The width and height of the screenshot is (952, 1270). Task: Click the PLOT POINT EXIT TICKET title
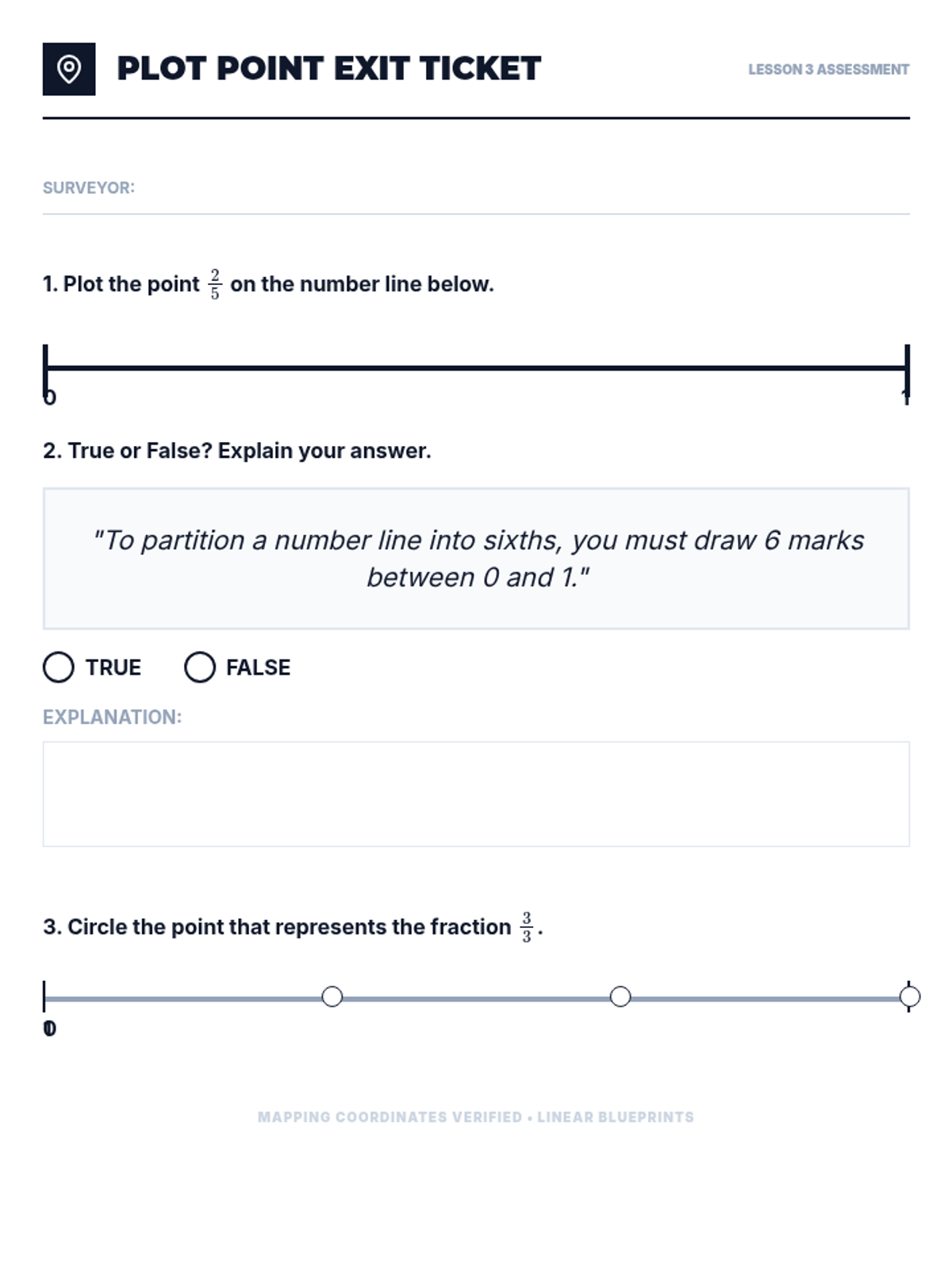click(x=328, y=69)
